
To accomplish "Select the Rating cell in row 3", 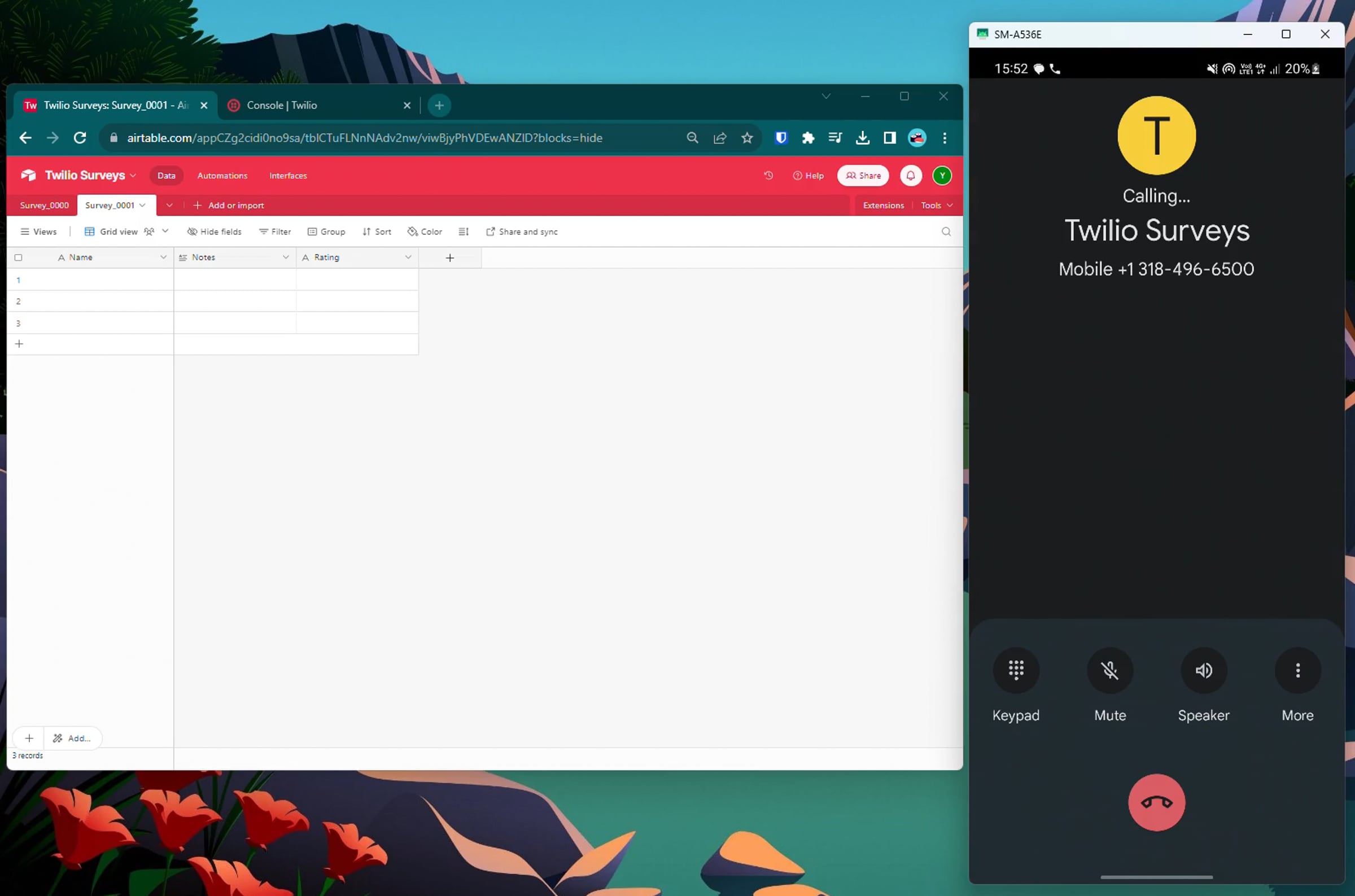I will pos(357,323).
